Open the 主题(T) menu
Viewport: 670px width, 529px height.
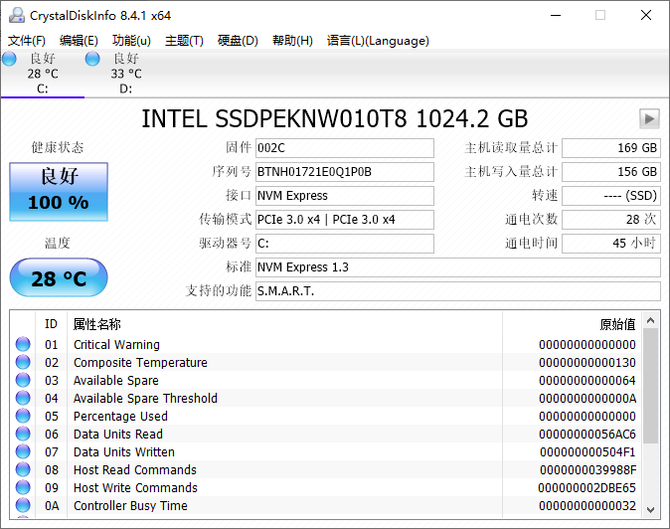pos(184,41)
